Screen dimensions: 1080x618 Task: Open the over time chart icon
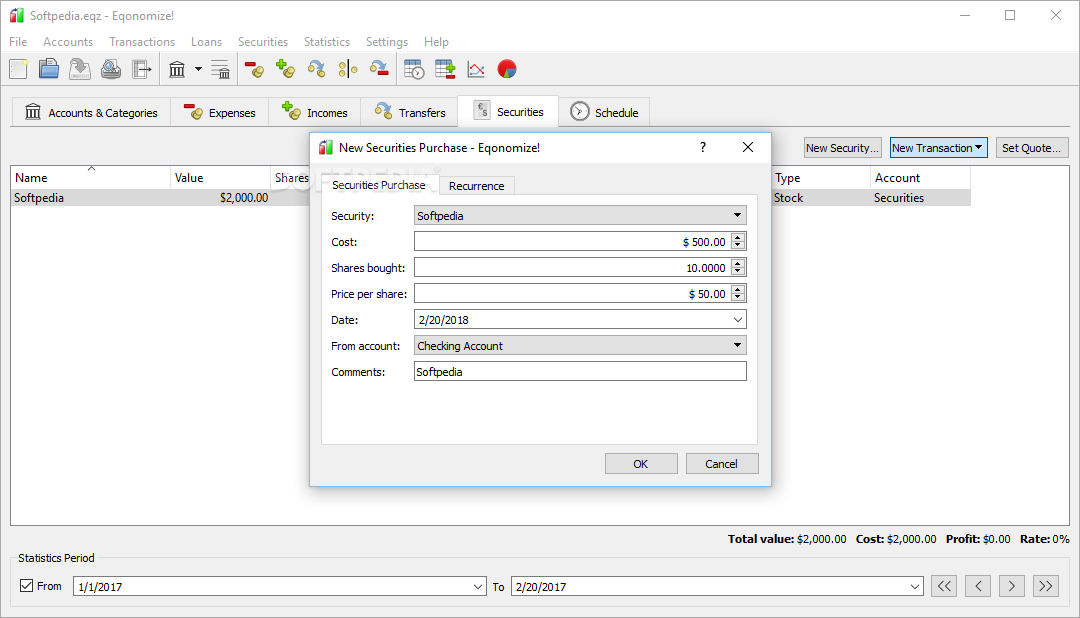pyautogui.click(x=476, y=69)
